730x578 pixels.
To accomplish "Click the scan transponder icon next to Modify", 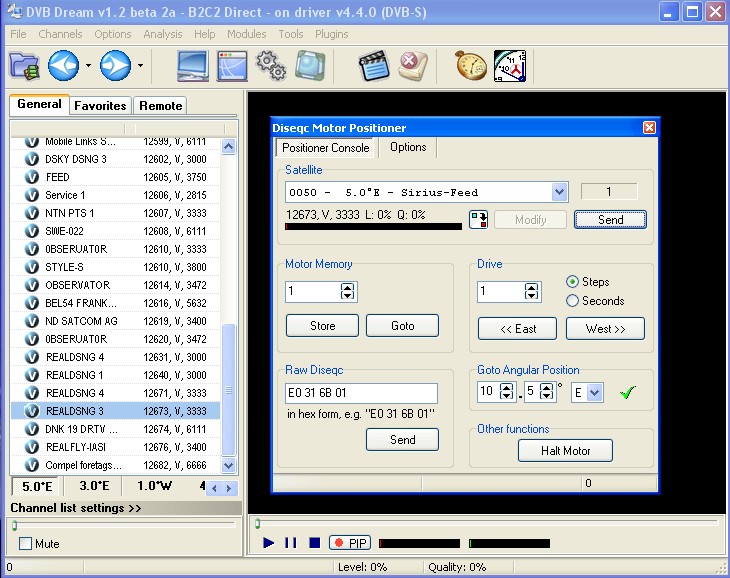I will [x=478, y=219].
